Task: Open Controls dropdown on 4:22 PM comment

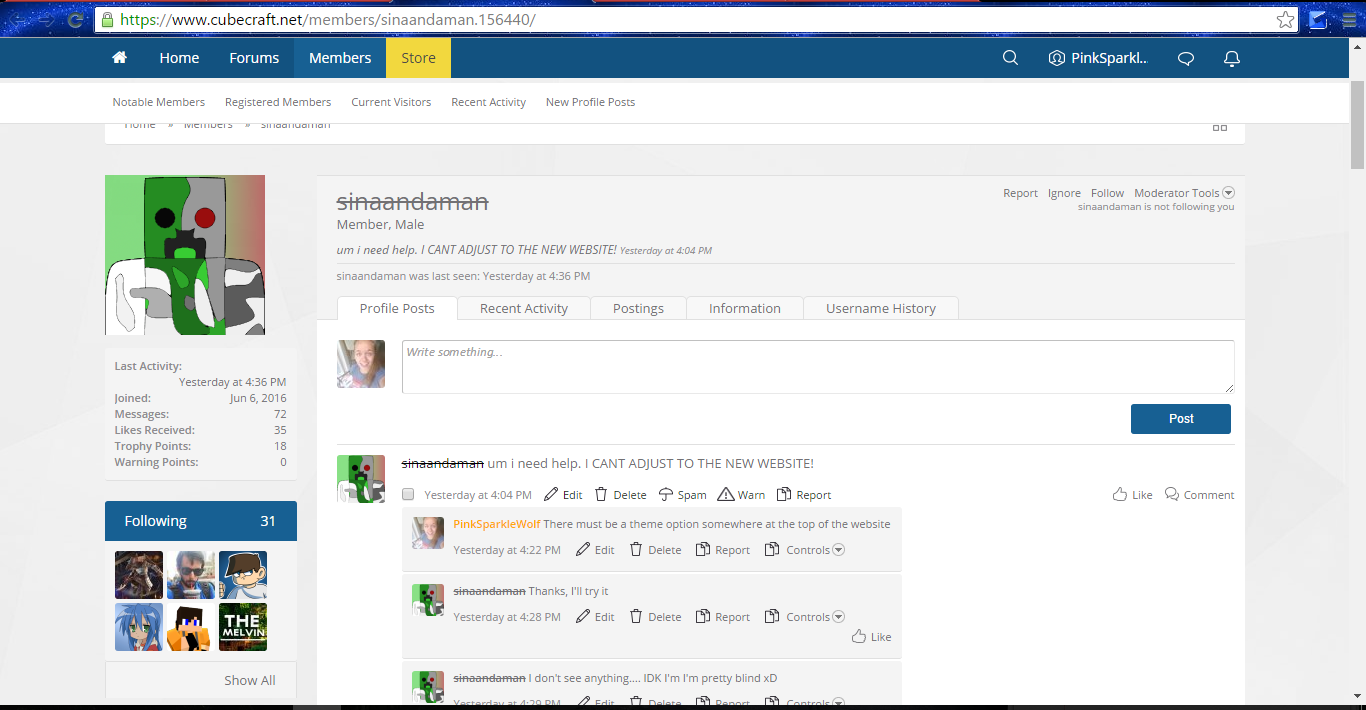Action: (805, 550)
